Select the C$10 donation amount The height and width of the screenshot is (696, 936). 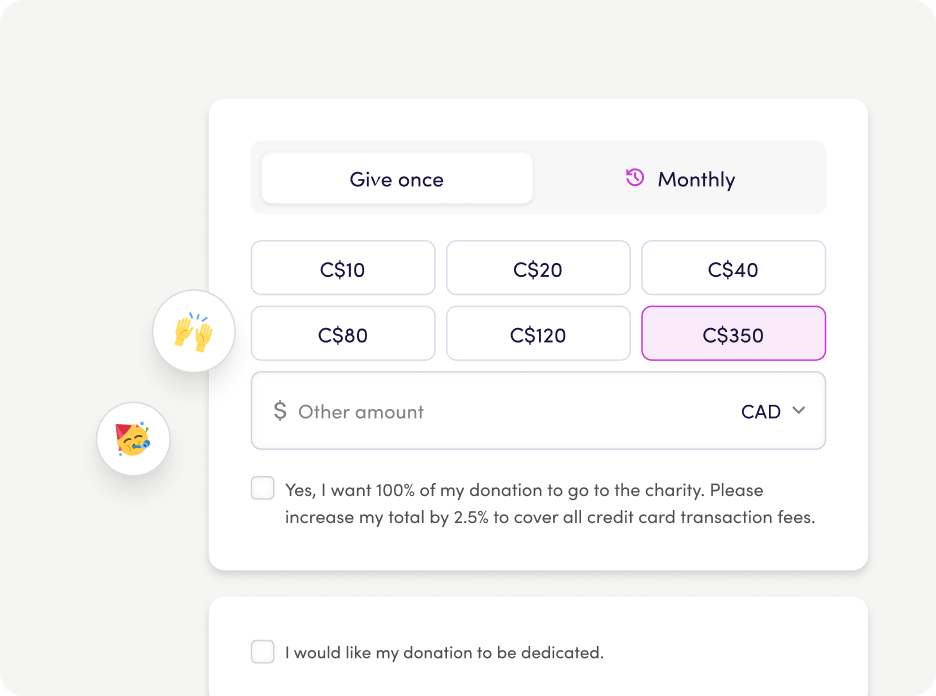(x=343, y=269)
